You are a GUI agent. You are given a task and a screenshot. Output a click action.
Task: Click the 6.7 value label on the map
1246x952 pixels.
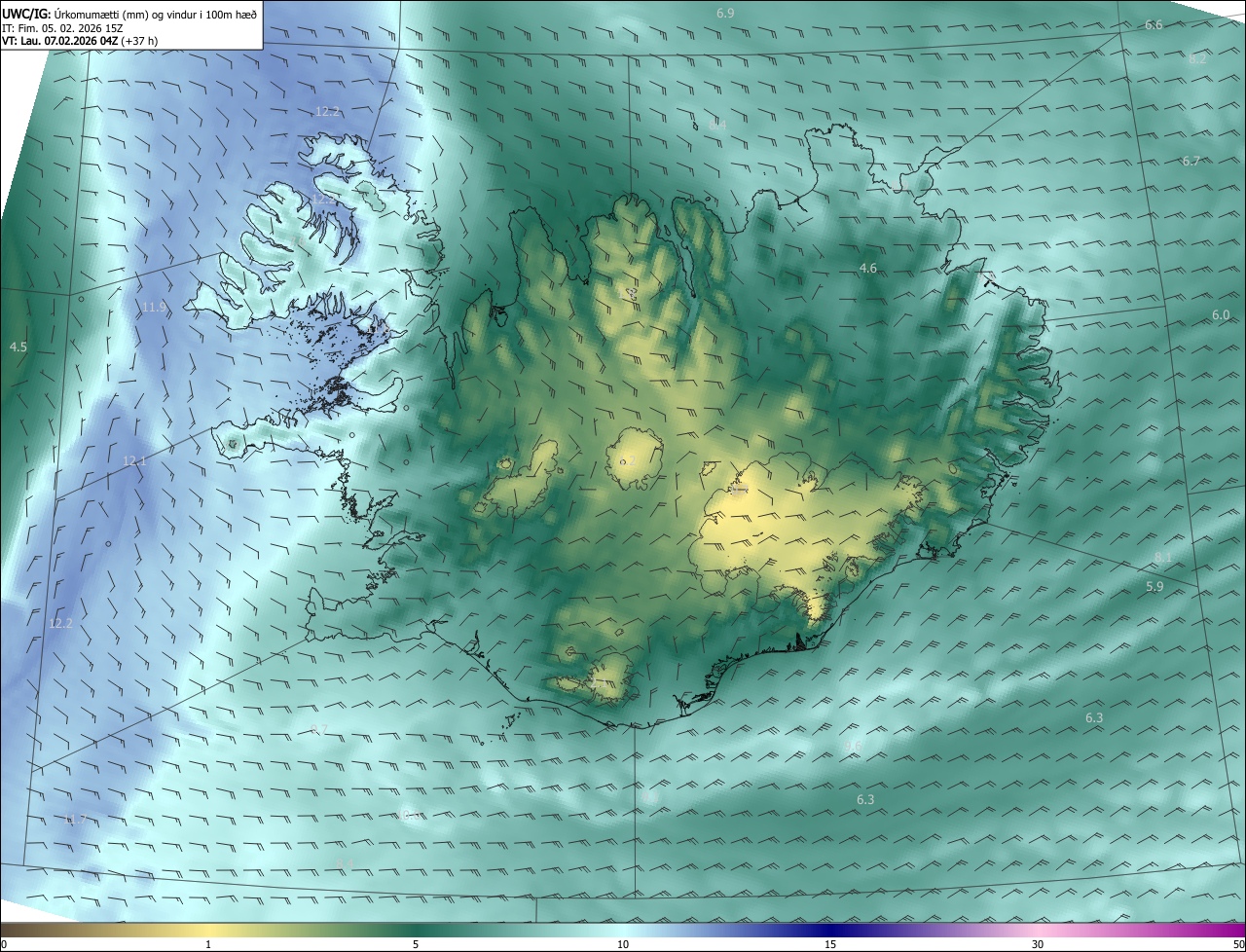[1191, 161]
